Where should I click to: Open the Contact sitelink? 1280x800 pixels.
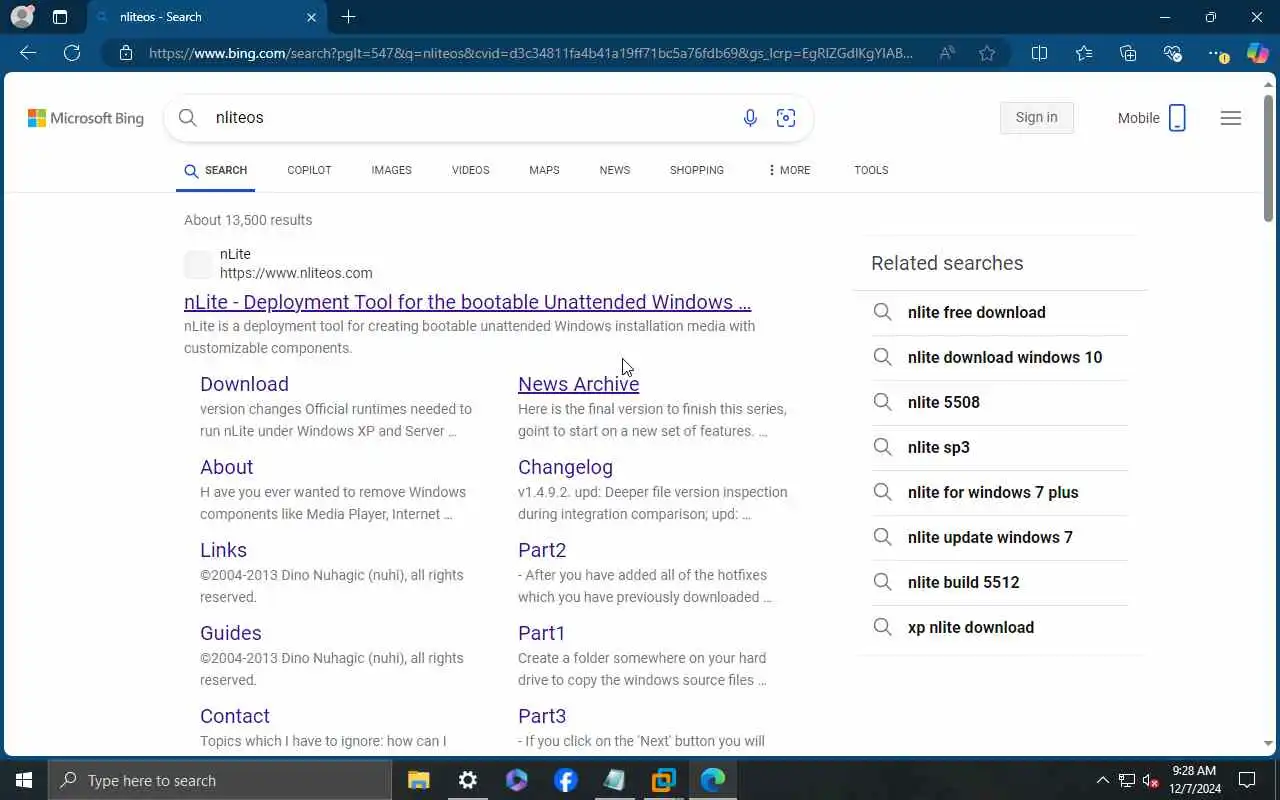[234, 716]
